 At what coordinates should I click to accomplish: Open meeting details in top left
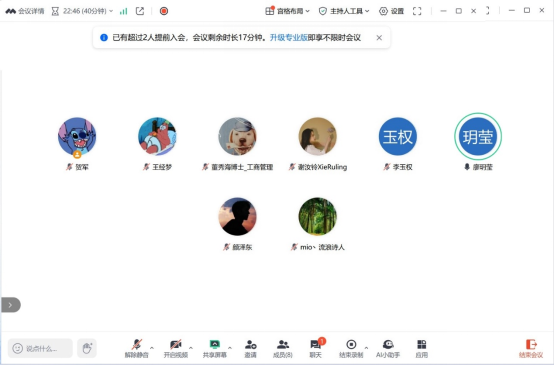tap(25, 11)
